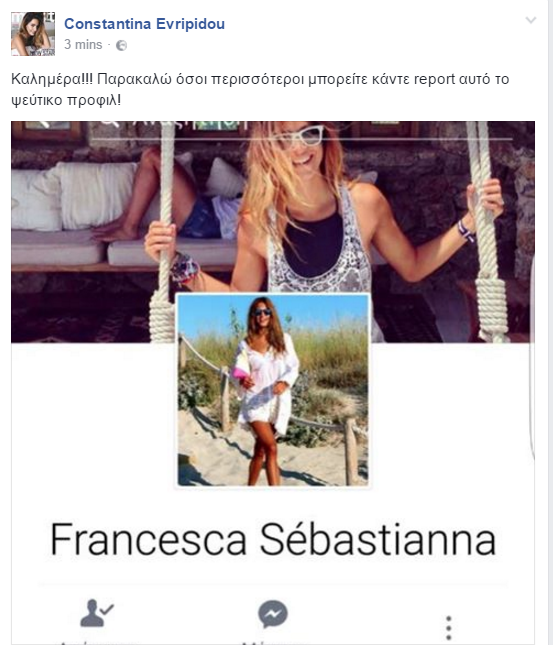Open Messenger chat via the Messenger icon
The width and height of the screenshot is (553, 645).
click(x=273, y=614)
